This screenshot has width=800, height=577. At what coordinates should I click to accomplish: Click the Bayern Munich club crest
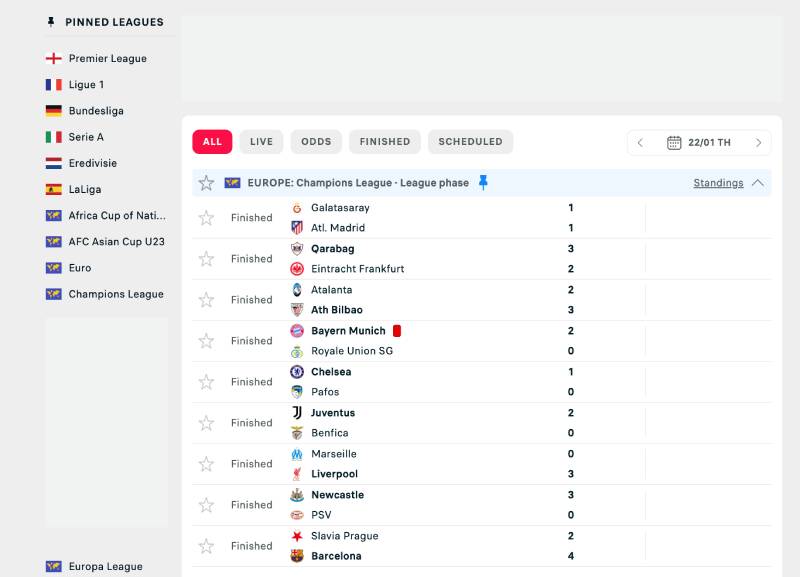(x=297, y=331)
